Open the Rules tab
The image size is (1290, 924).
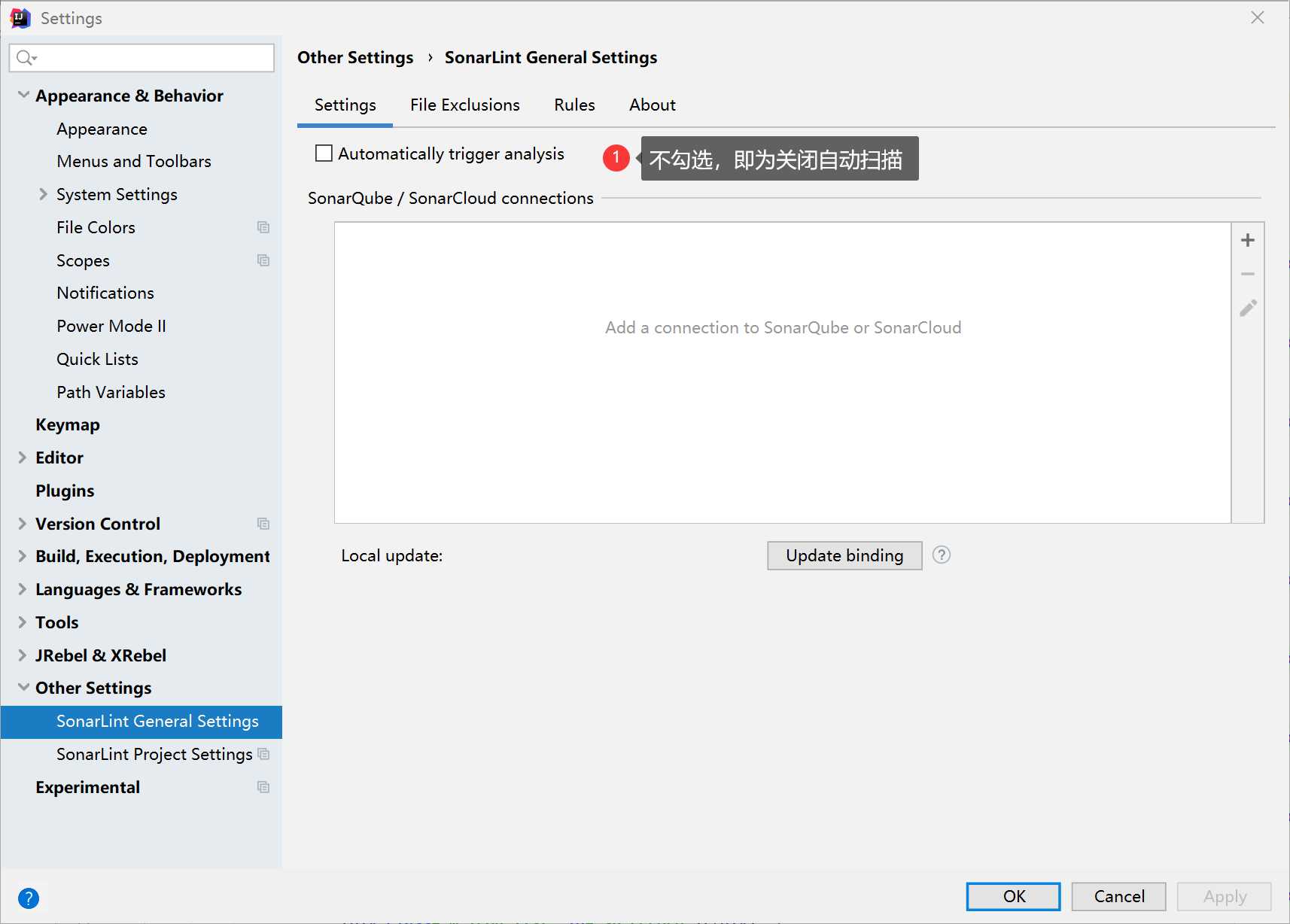(574, 105)
